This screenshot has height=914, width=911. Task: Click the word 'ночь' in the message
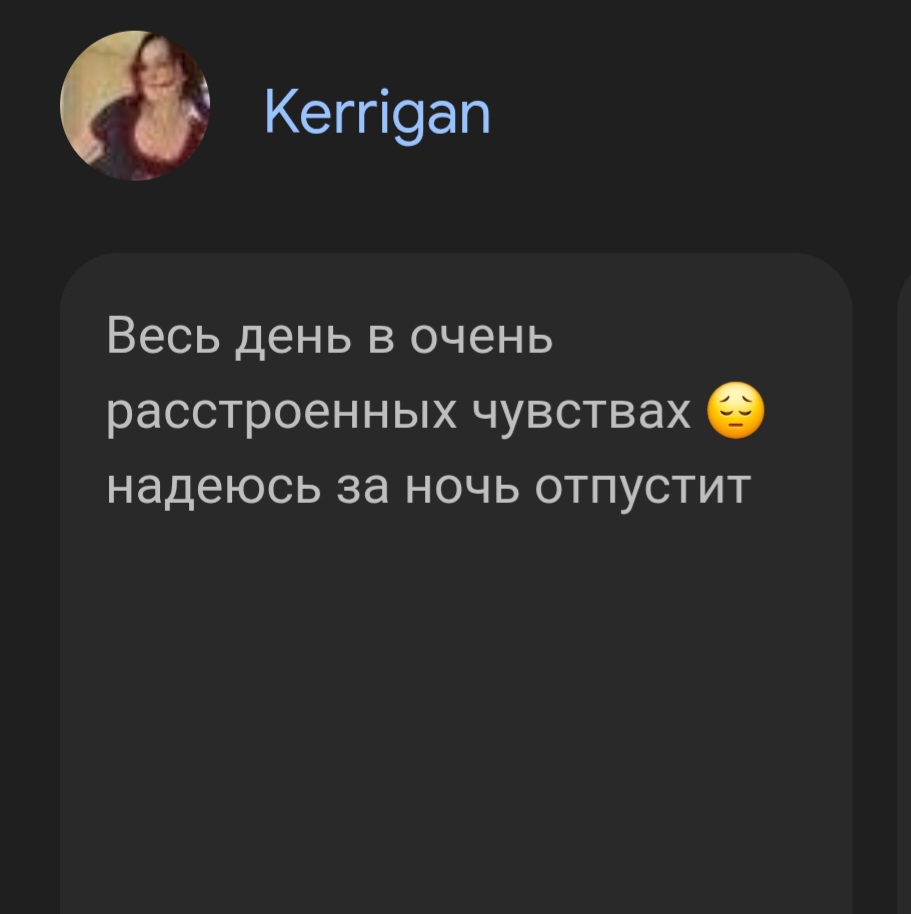[462, 487]
